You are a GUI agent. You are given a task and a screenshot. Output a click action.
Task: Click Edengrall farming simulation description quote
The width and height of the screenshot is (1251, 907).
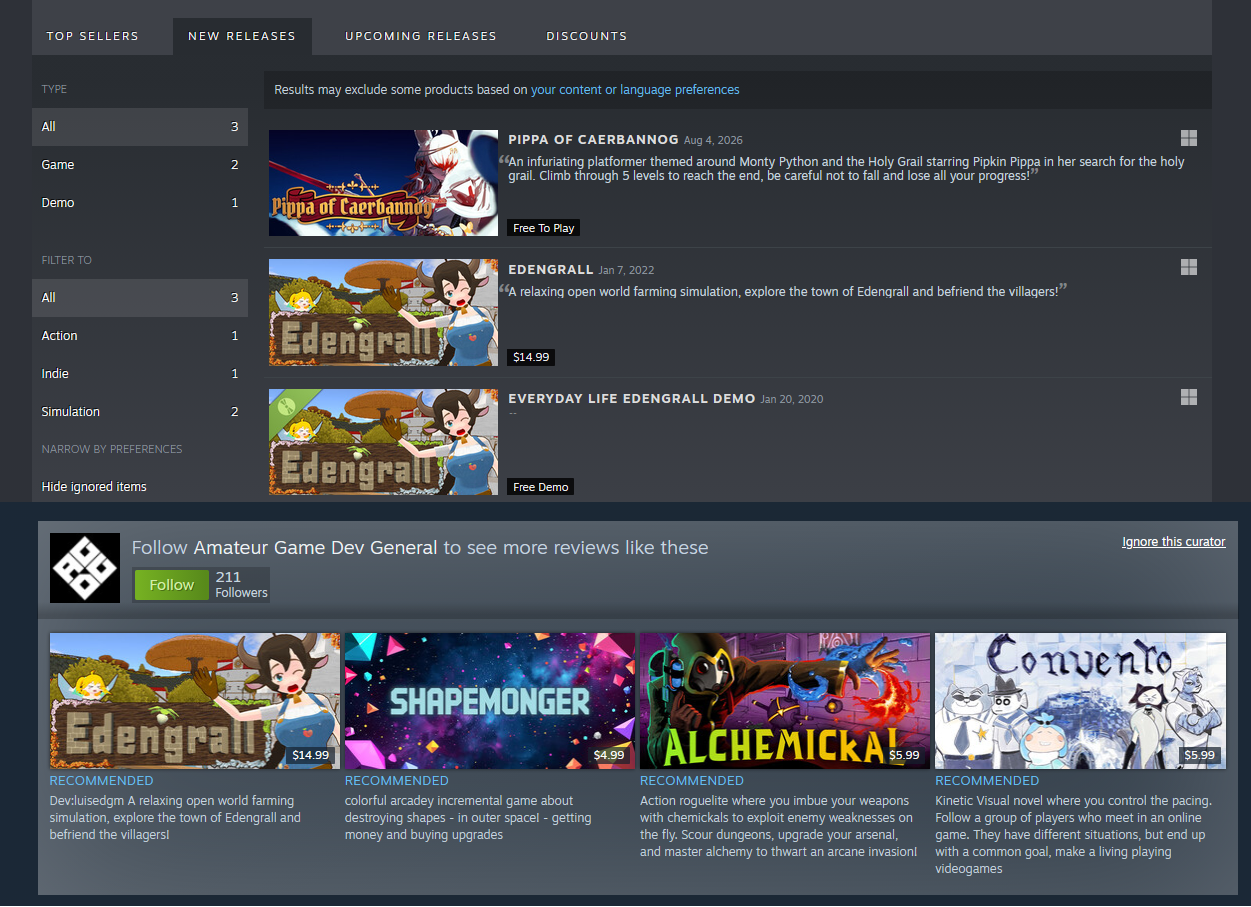tap(783, 292)
